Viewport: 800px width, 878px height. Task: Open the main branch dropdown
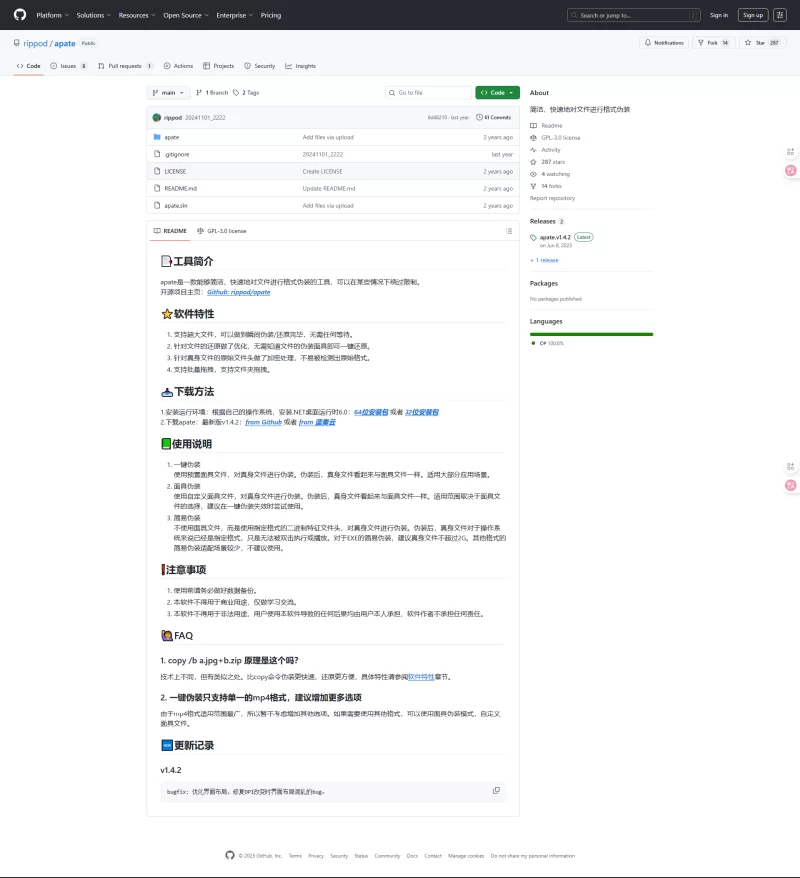(x=168, y=92)
